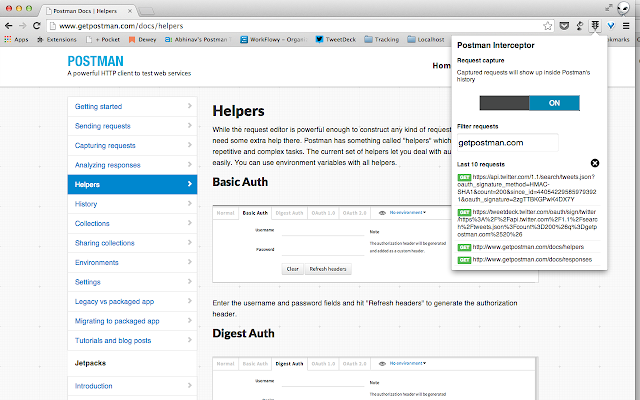
Task: Expand the Environments chevron
Action: tap(189, 262)
